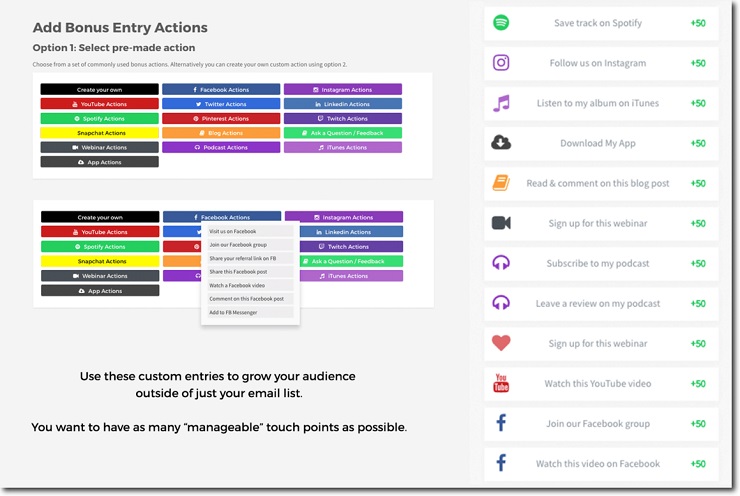Click iTunes Actions in the top grid

point(343,147)
